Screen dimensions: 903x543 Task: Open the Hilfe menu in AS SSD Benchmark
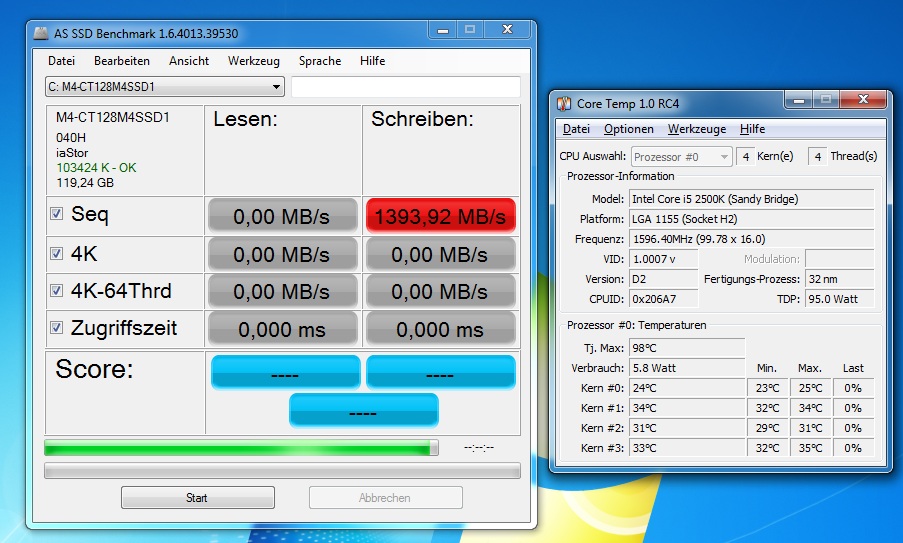[x=373, y=60]
